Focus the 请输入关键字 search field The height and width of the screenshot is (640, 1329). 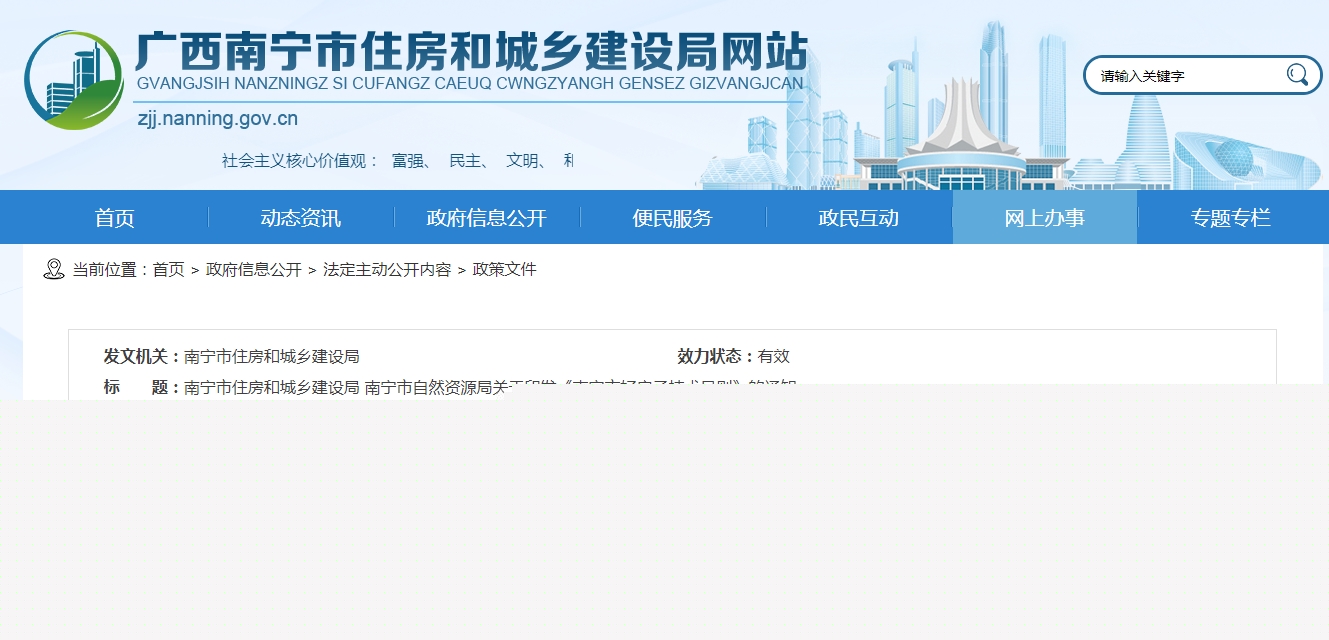(x=1190, y=75)
